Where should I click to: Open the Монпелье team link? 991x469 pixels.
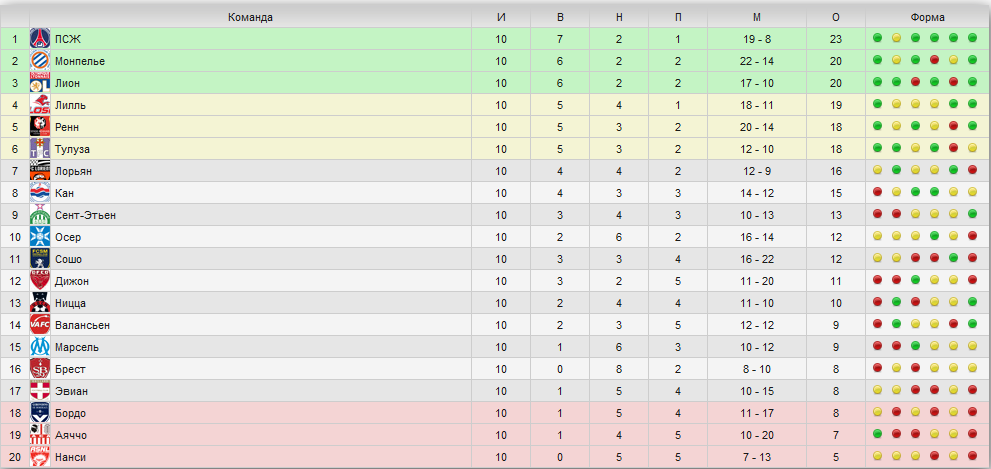tap(80, 62)
